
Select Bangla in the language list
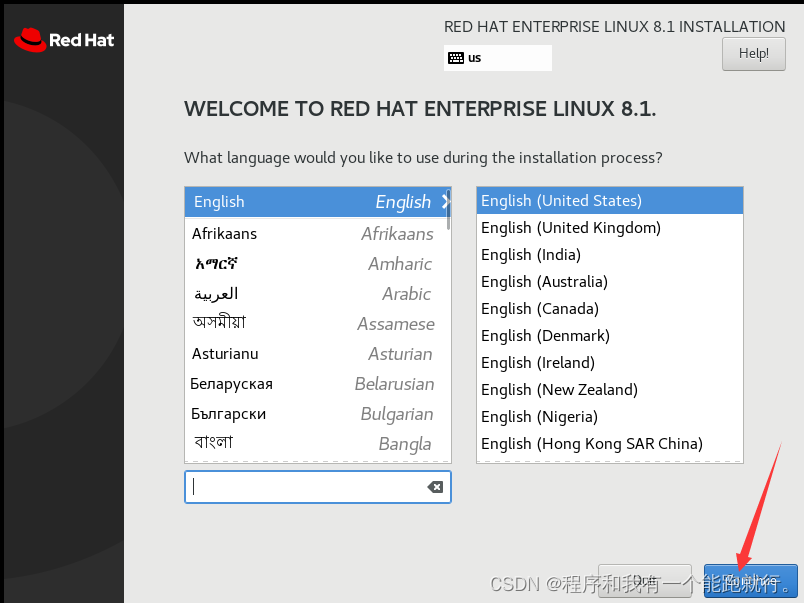317,444
